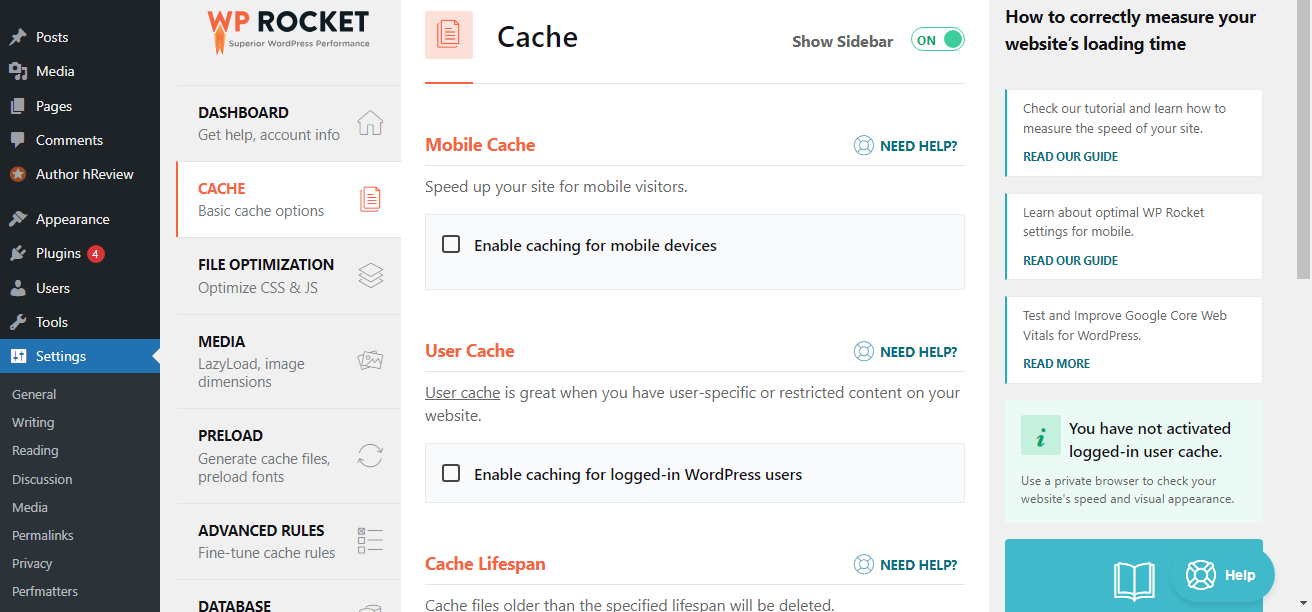Check Enable caching for logged-in WordPress users

click(x=451, y=473)
